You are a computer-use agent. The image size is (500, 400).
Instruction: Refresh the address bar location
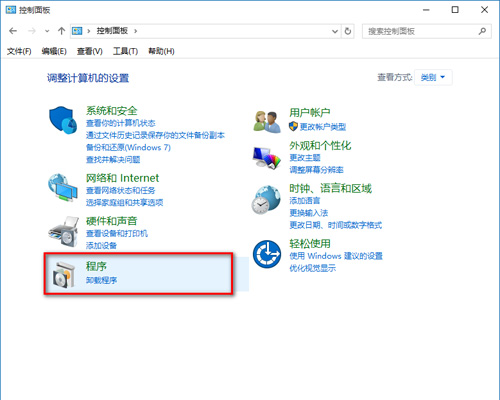[x=348, y=31]
